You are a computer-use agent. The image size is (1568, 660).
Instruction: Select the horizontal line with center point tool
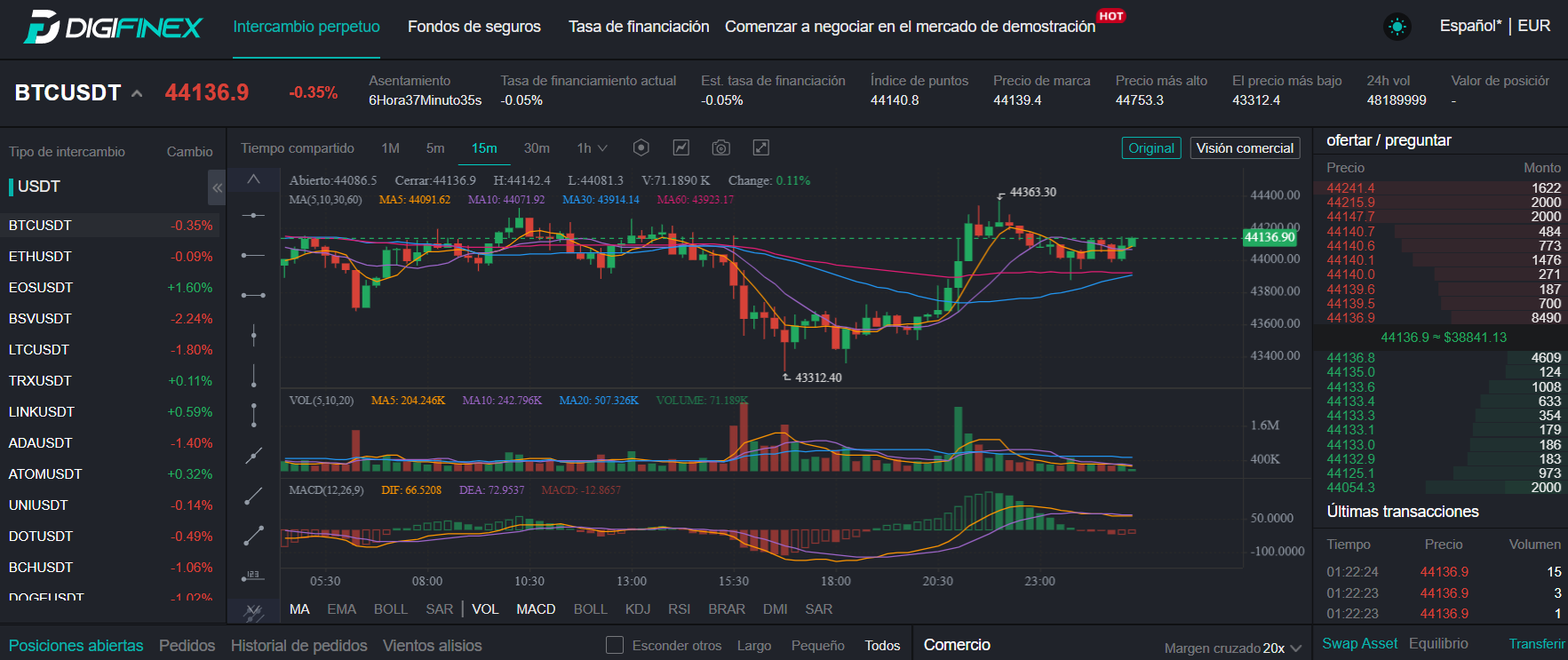[253, 215]
